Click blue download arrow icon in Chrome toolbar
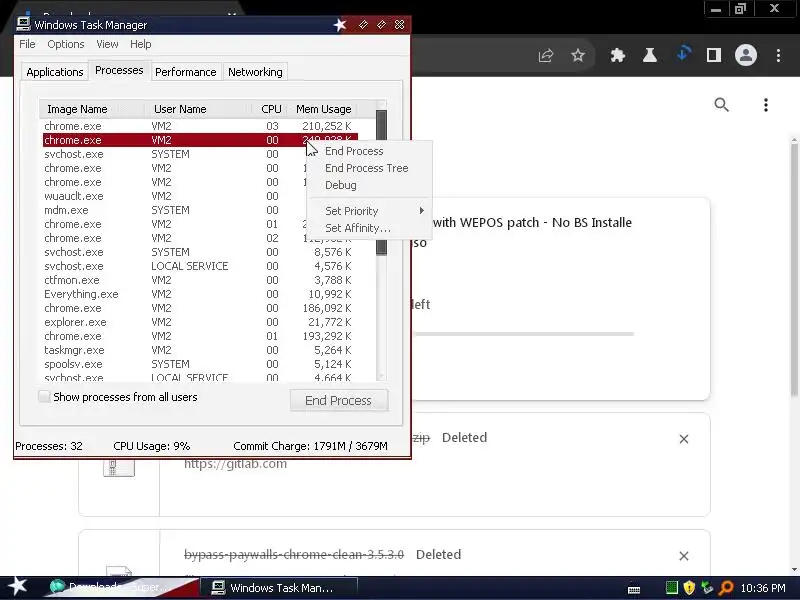Screen dimensions: 800x600 click(x=684, y=53)
